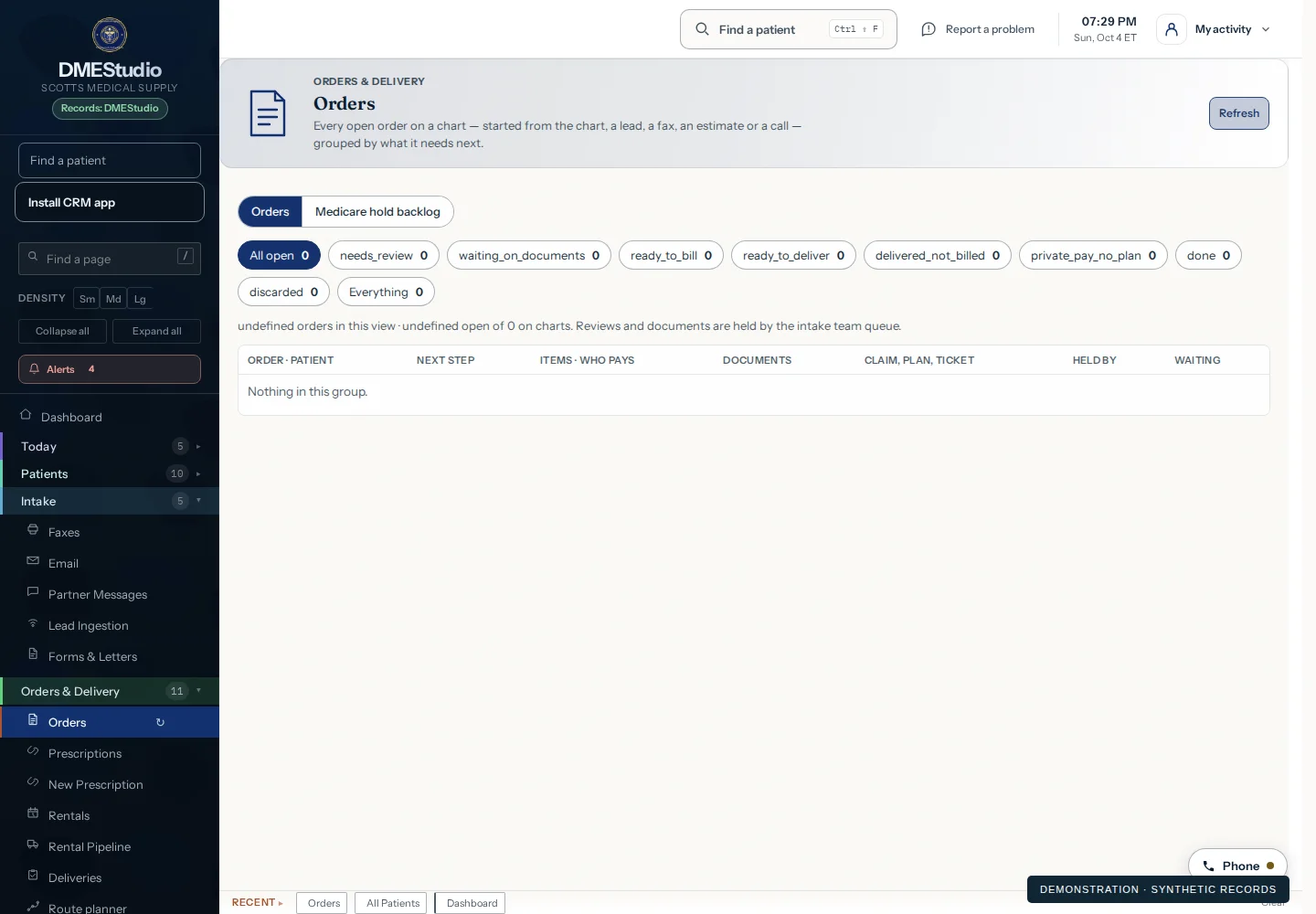Set density to Md
Viewport: 1316px width, 914px height.
click(113, 299)
